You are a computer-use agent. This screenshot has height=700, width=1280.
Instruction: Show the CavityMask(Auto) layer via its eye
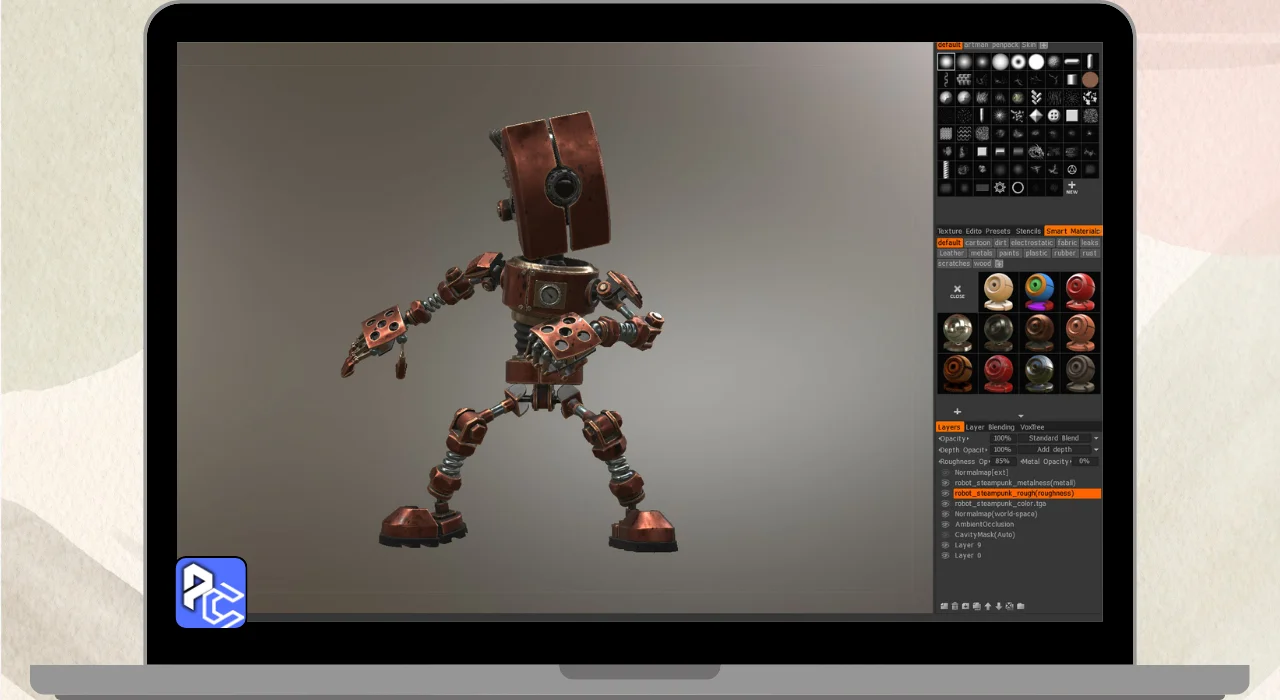(x=946, y=535)
